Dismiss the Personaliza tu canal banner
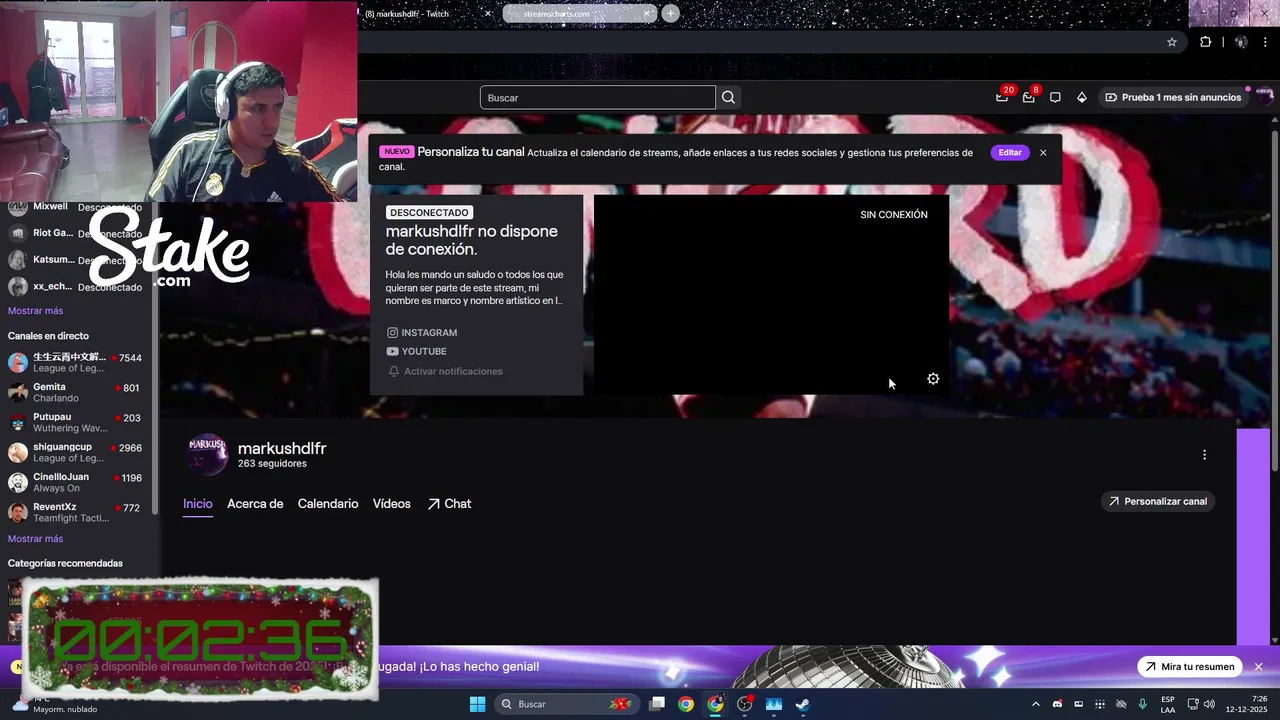Image resolution: width=1280 pixels, height=720 pixels. click(1043, 153)
